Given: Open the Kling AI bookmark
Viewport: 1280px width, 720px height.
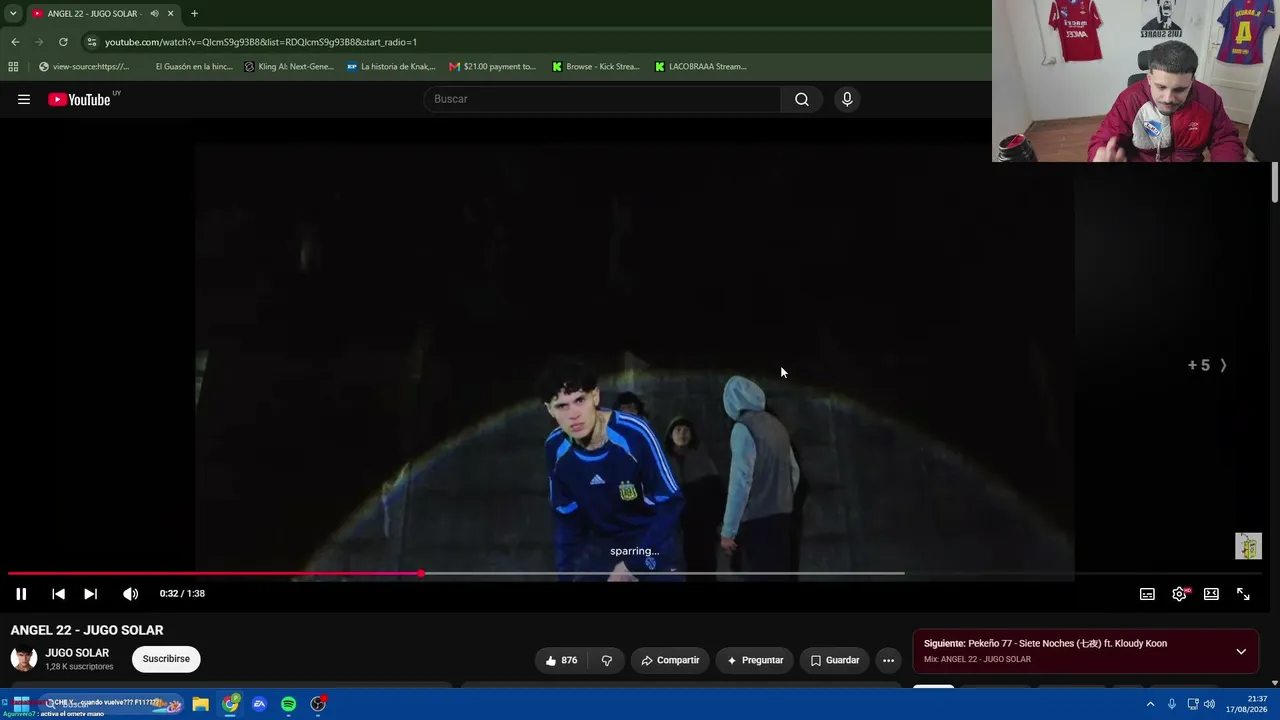Looking at the screenshot, I should 289,67.
